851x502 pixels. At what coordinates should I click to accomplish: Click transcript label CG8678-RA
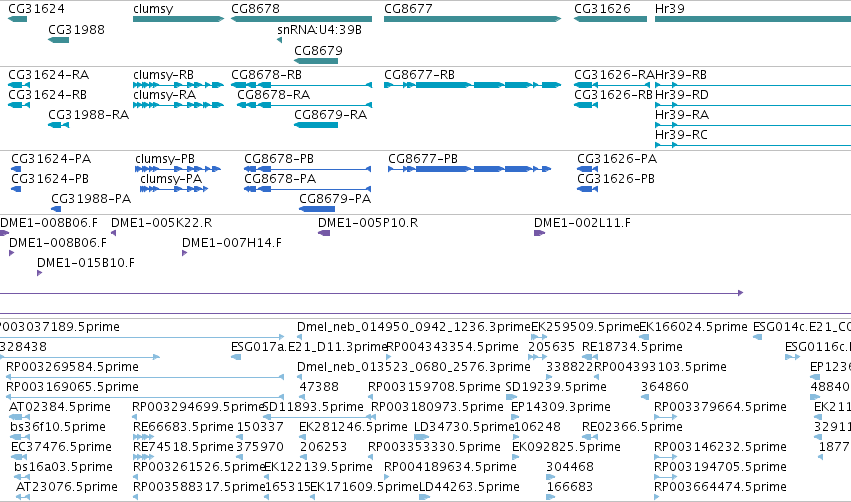[x=274, y=94]
